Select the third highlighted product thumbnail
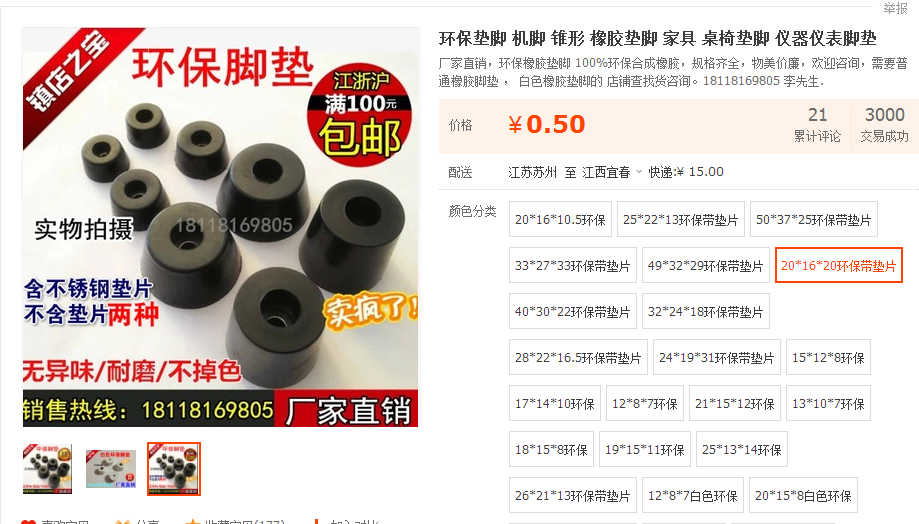 pos(174,468)
